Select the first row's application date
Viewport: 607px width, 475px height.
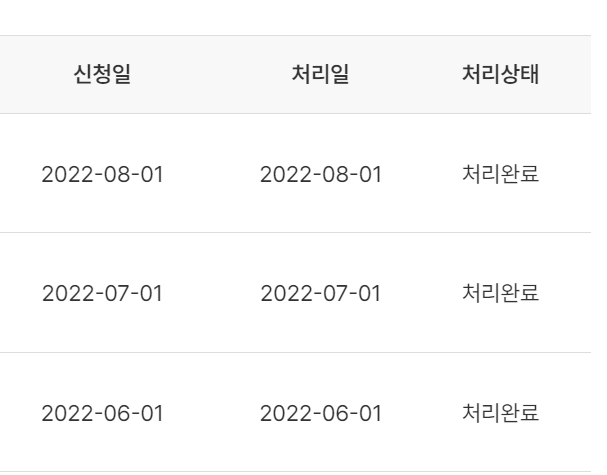[102, 174]
